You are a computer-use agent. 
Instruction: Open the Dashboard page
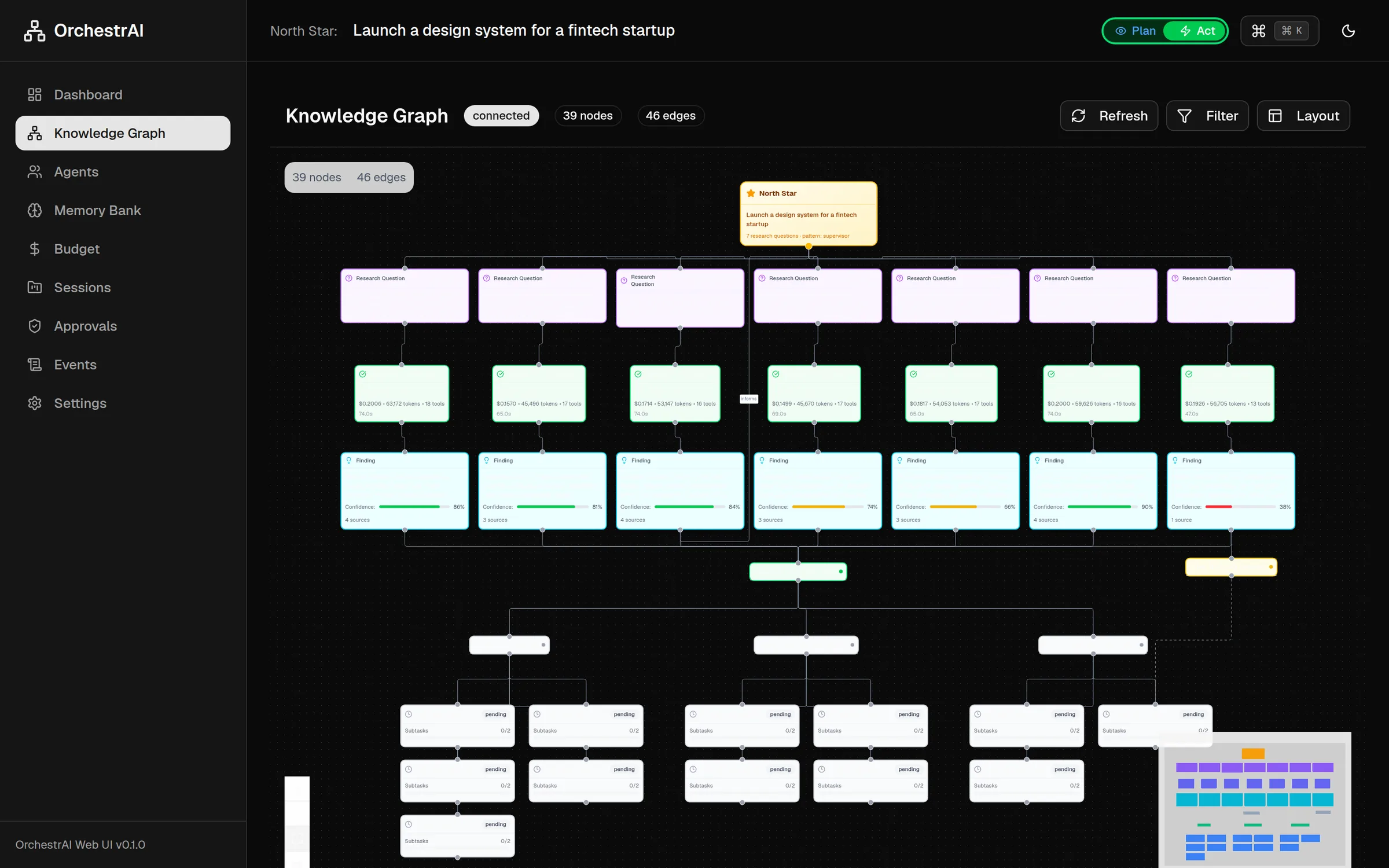click(x=123, y=94)
